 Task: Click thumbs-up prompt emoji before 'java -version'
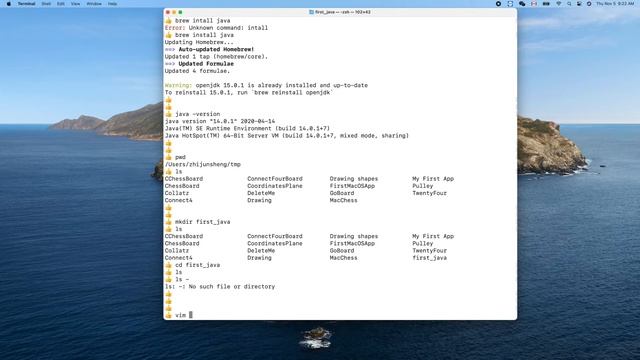[169, 114]
